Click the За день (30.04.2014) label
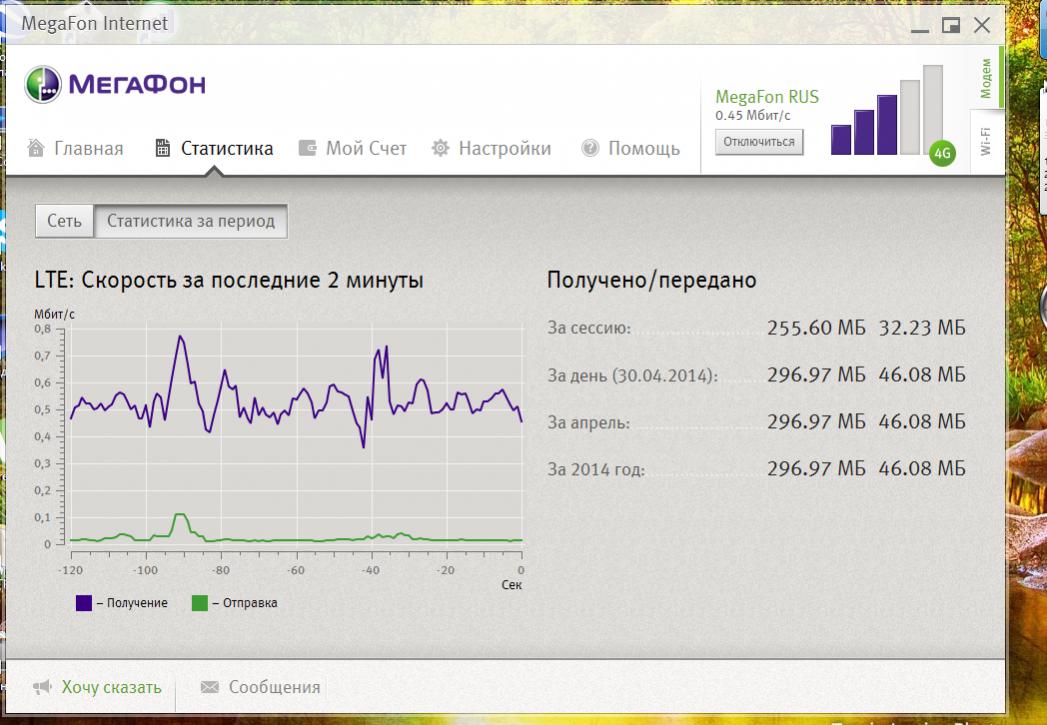 click(632, 375)
